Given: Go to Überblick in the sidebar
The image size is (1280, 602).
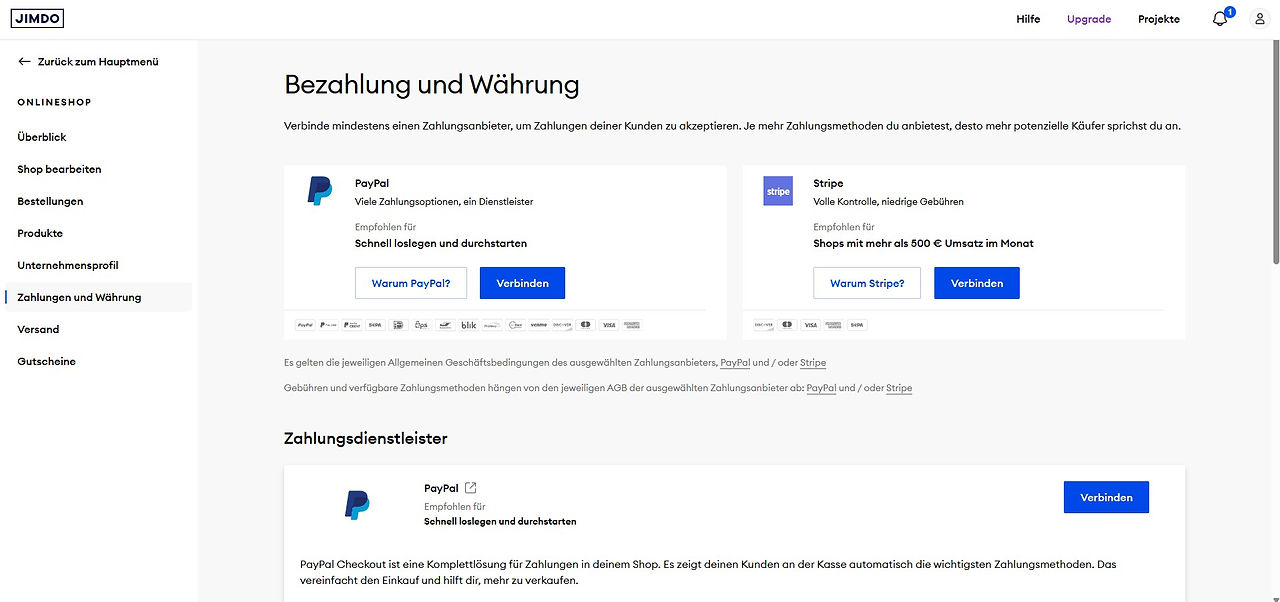Looking at the screenshot, I should pyautogui.click(x=42, y=137).
